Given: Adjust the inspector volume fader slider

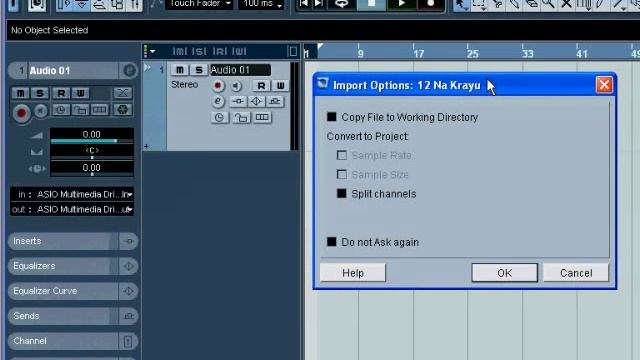Looking at the screenshot, I should click(92, 141).
